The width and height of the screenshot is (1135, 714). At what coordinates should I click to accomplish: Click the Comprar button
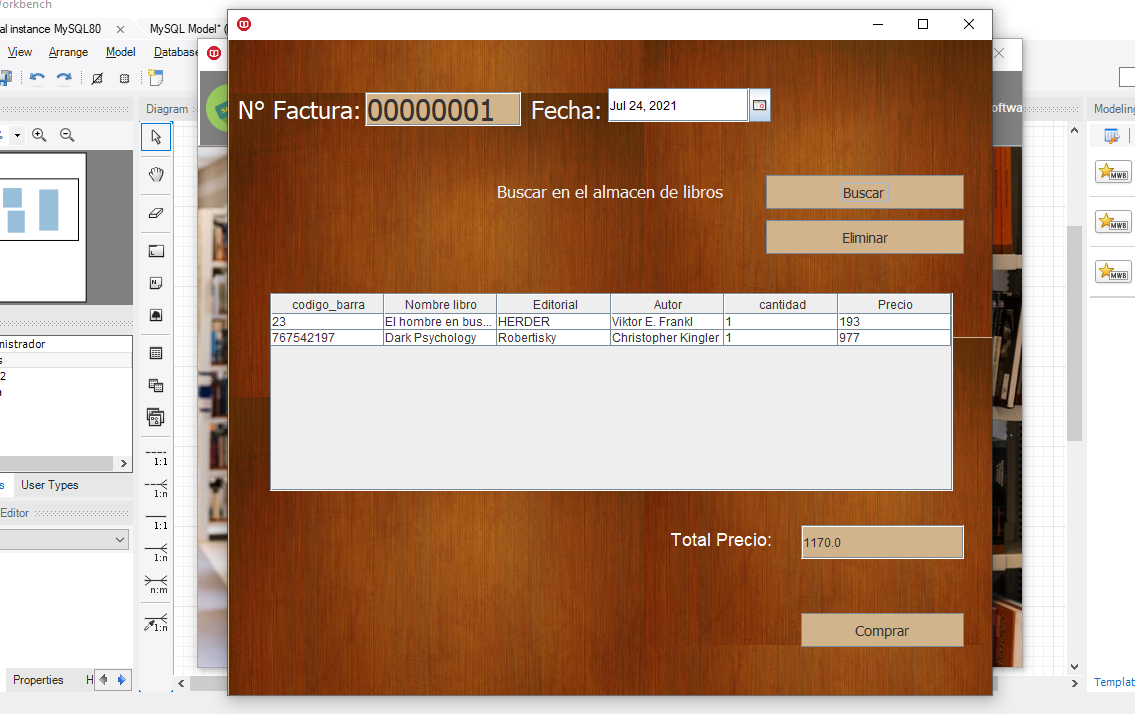[882, 631]
